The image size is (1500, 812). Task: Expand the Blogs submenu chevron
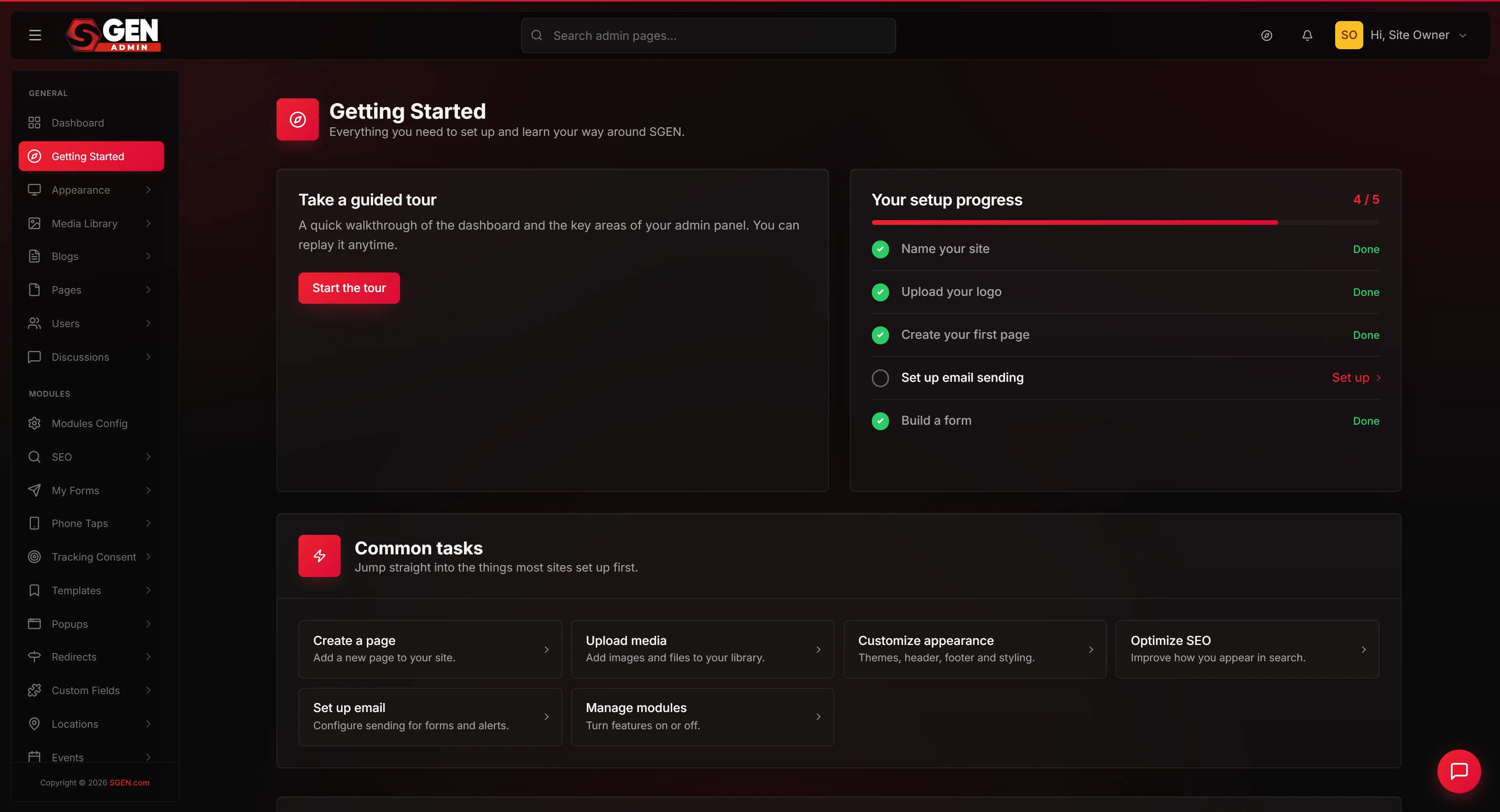coord(148,256)
